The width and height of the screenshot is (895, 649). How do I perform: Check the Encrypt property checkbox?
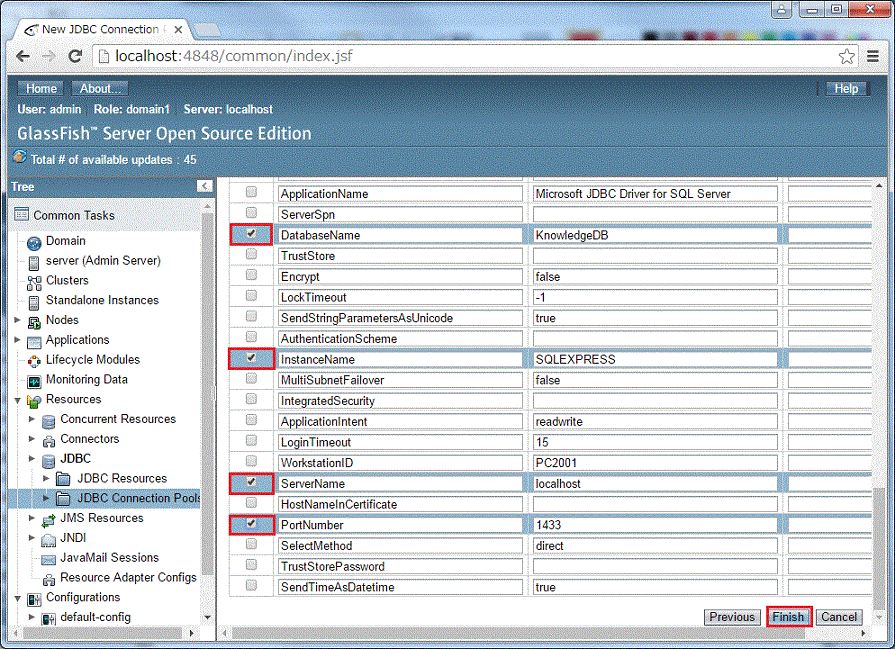[x=251, y=275]
